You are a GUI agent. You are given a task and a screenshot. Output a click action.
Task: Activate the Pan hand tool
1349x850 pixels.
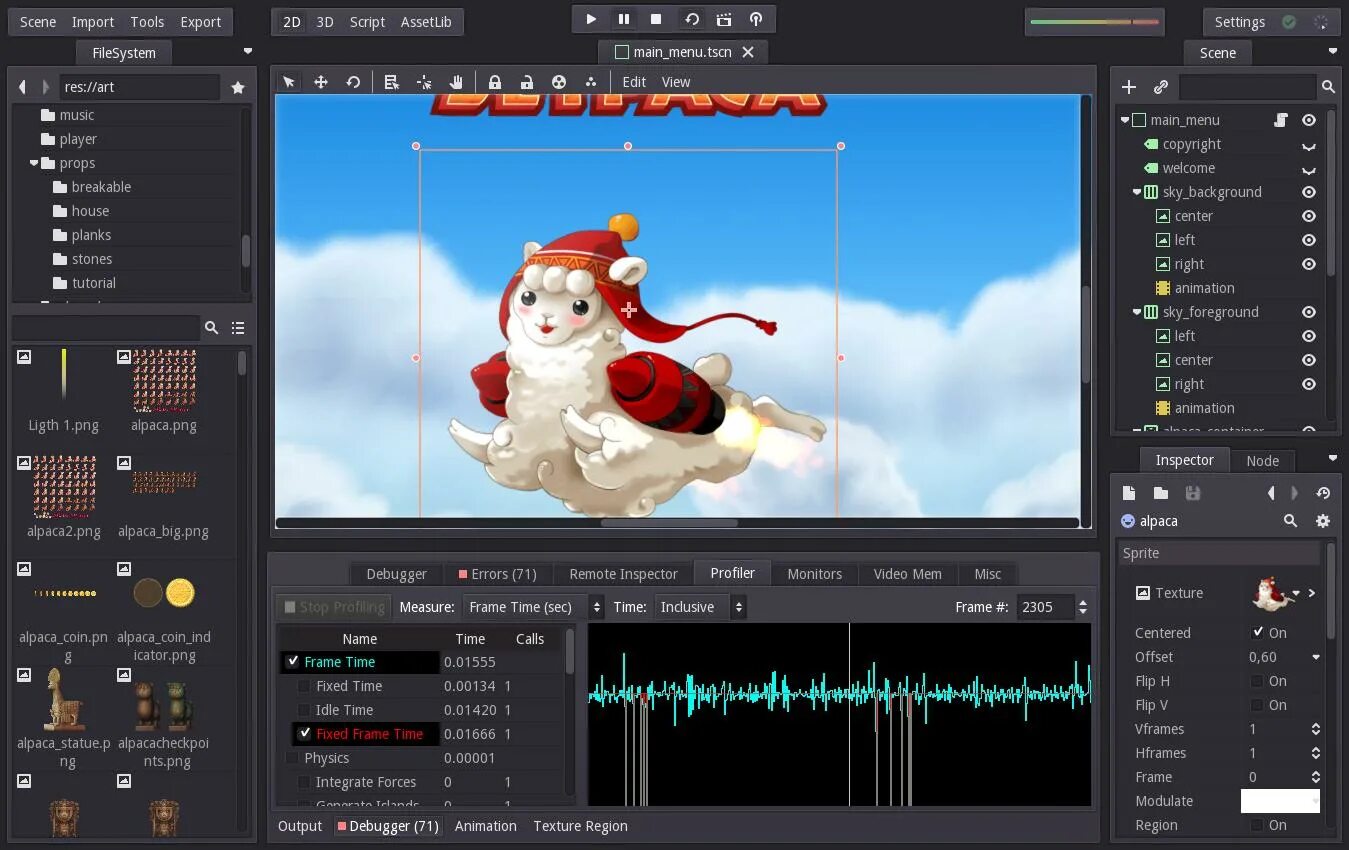(456, 82)
